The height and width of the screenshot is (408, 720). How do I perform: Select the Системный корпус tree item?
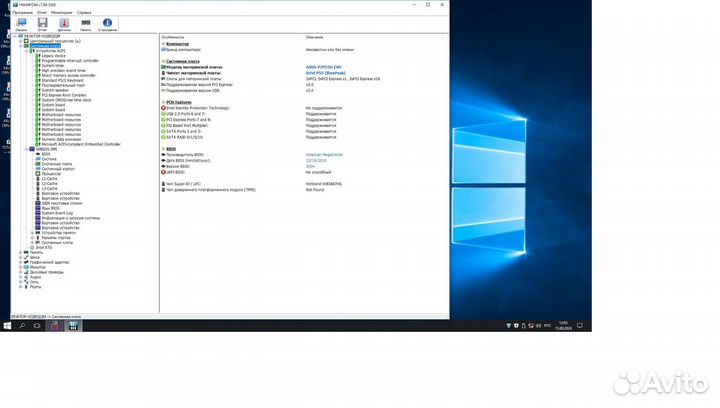[58, 169]
